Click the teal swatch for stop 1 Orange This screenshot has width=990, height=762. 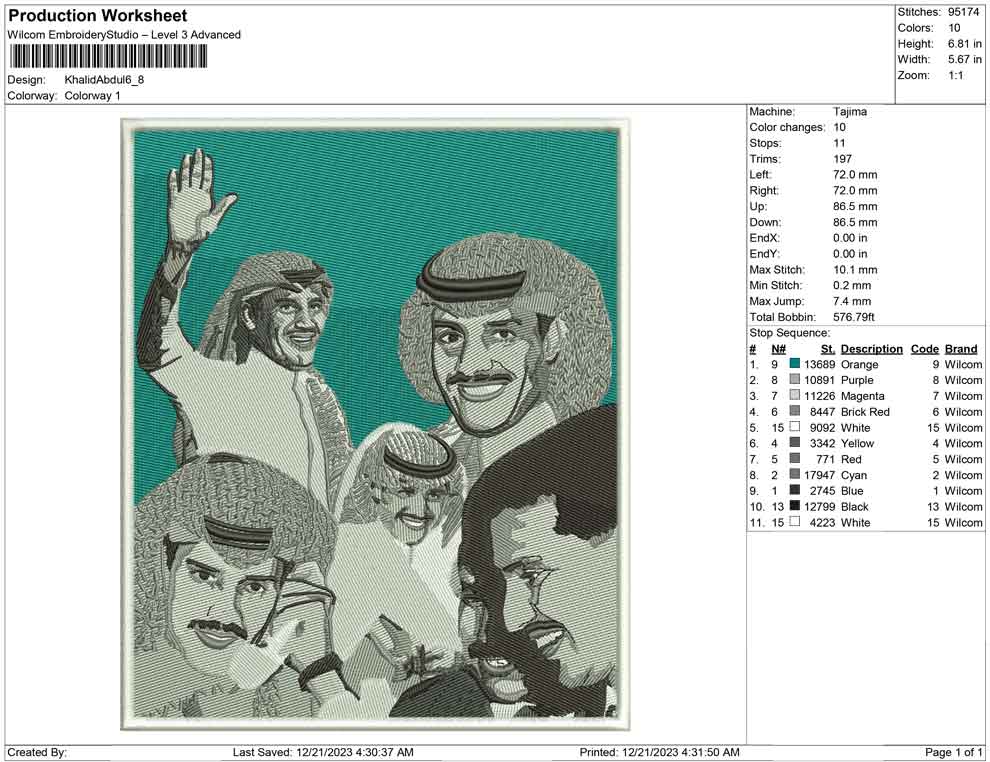[x=794, y=365]
